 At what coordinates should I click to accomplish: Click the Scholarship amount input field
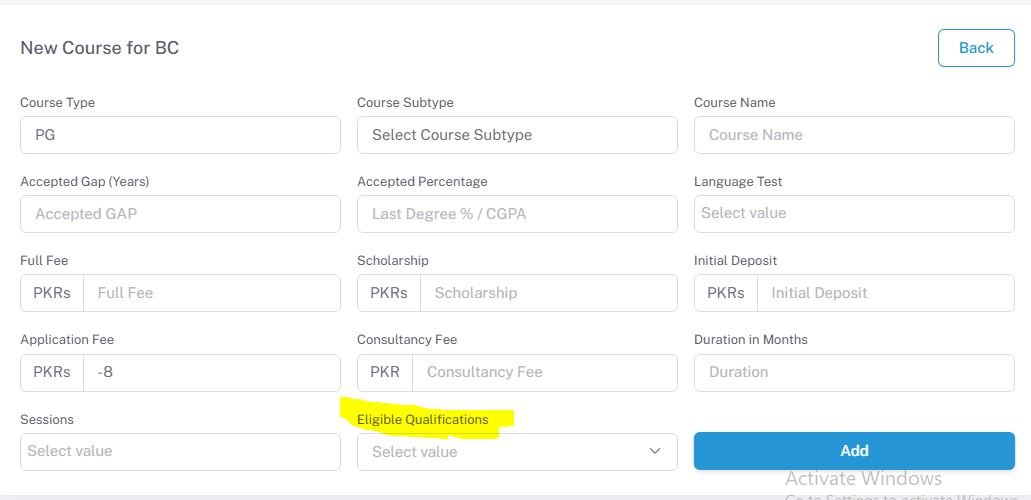(x=548, y=293)
